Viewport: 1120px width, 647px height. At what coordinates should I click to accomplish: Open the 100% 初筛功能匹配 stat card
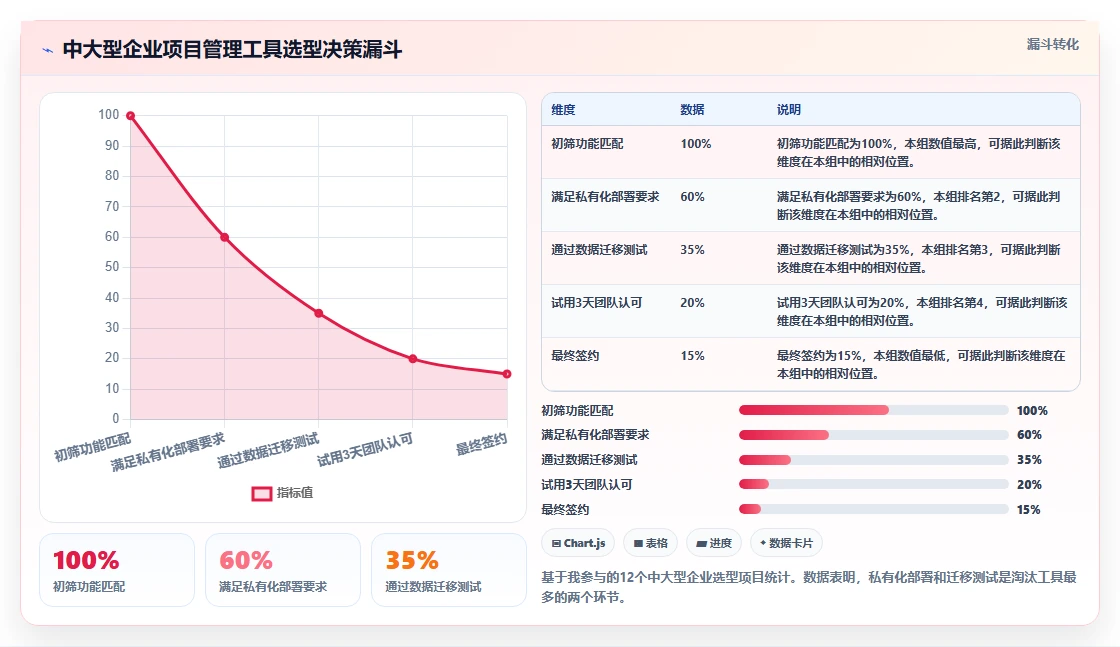coord(117,570)
